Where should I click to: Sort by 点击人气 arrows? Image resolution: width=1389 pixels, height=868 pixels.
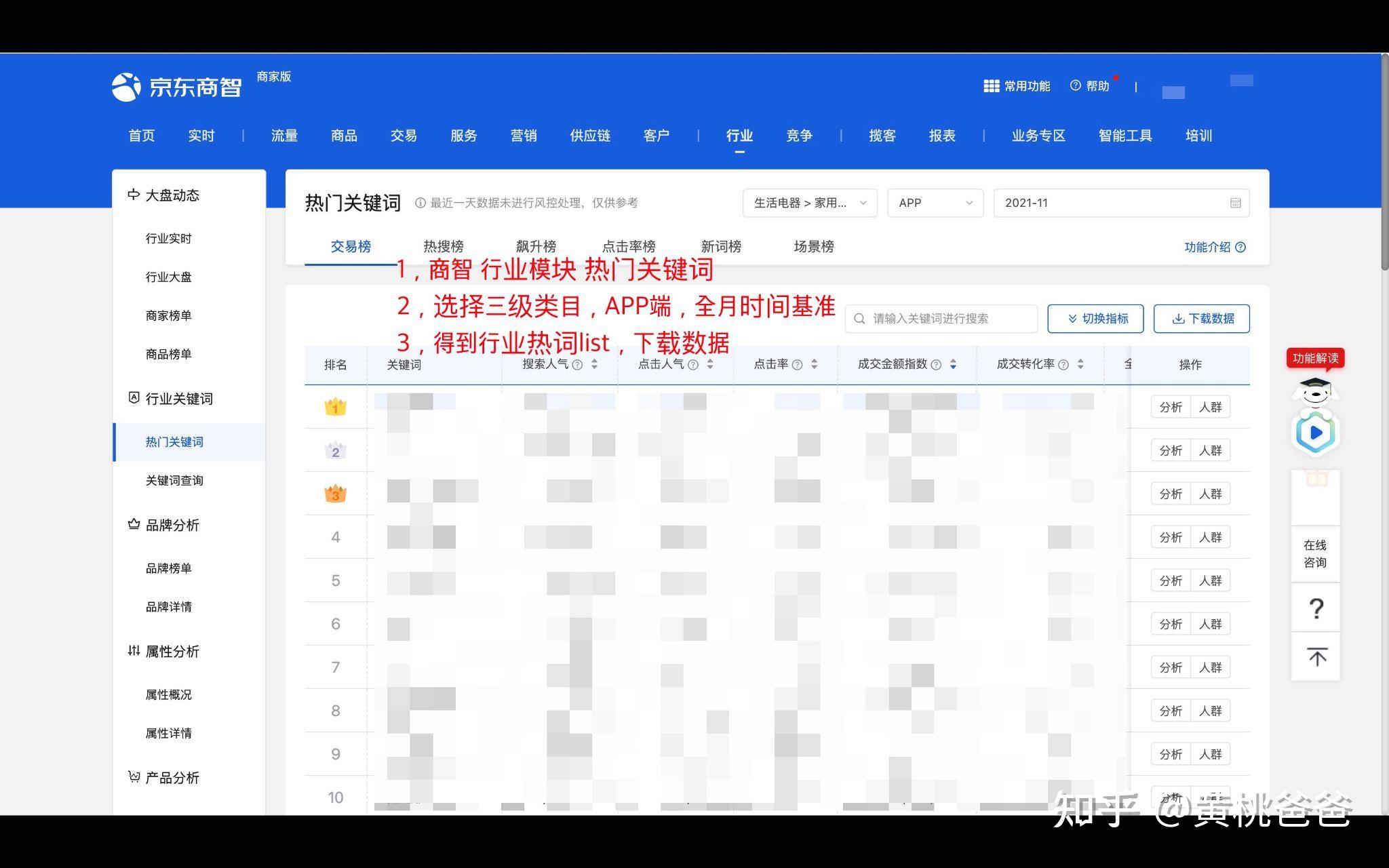pos(710,364)
